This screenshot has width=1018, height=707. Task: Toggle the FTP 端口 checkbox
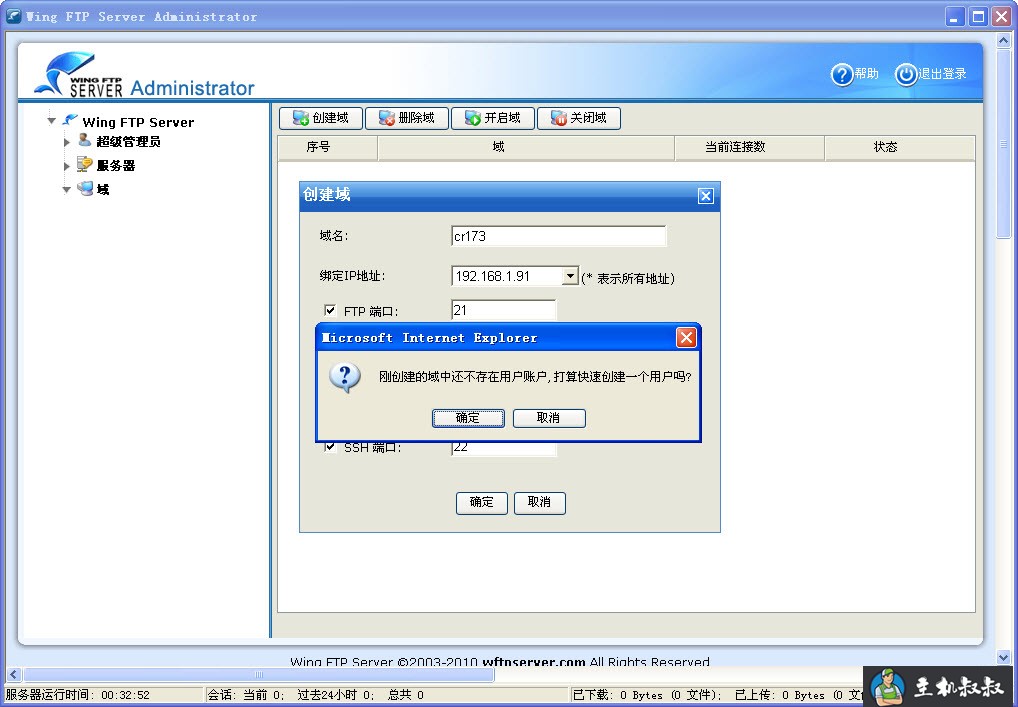click(330, 310)
